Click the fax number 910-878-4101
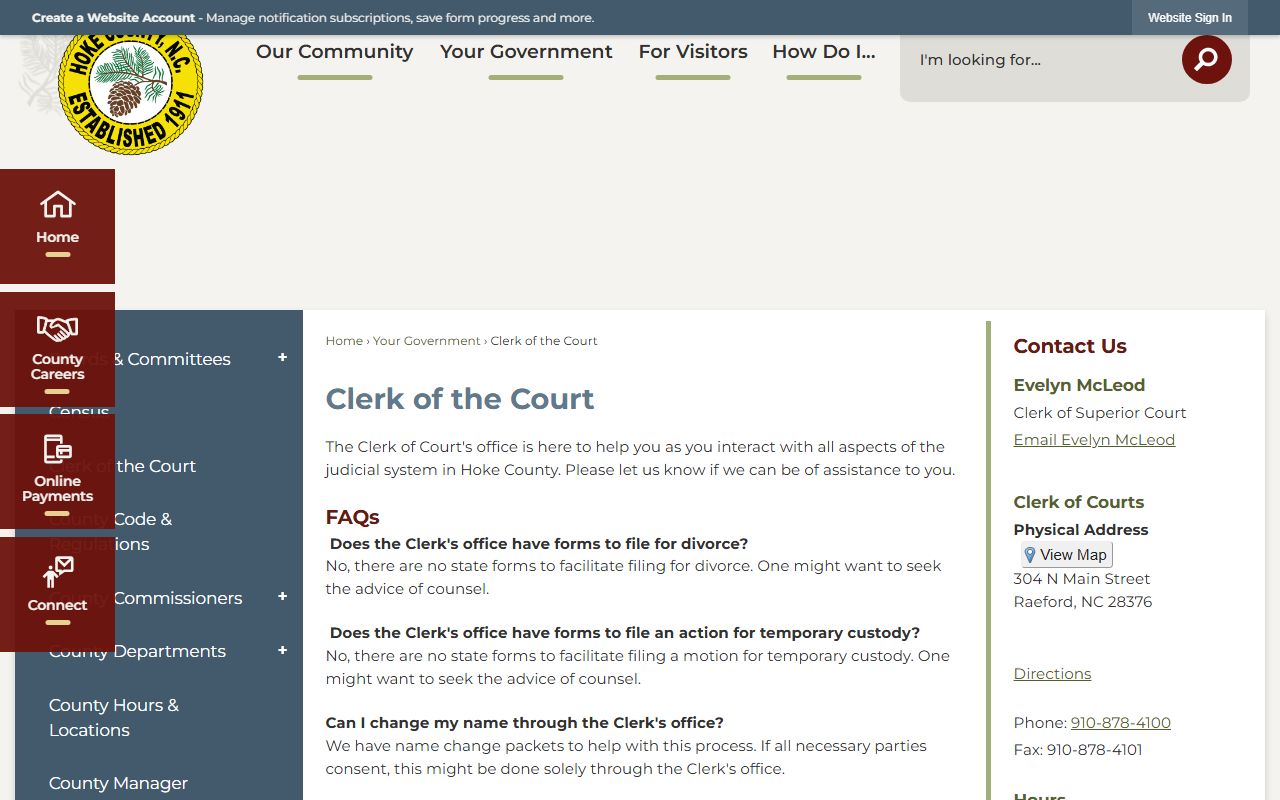This screenshot has height=800, width=1280. [x=1094, y=750]
